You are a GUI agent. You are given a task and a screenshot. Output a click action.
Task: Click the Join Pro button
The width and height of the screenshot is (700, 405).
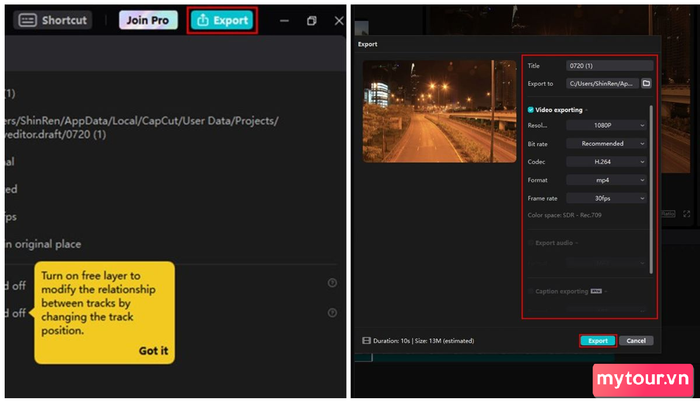148,20
